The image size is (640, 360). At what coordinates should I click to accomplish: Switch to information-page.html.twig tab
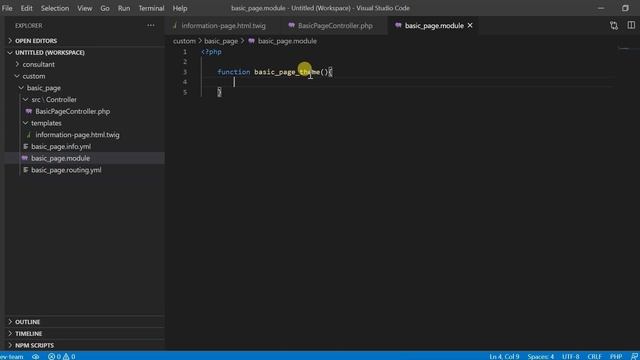tap(223, 26)
